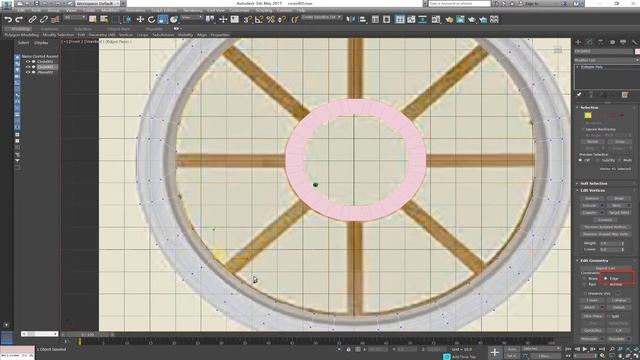Select the Face constraint radio button

584,284
